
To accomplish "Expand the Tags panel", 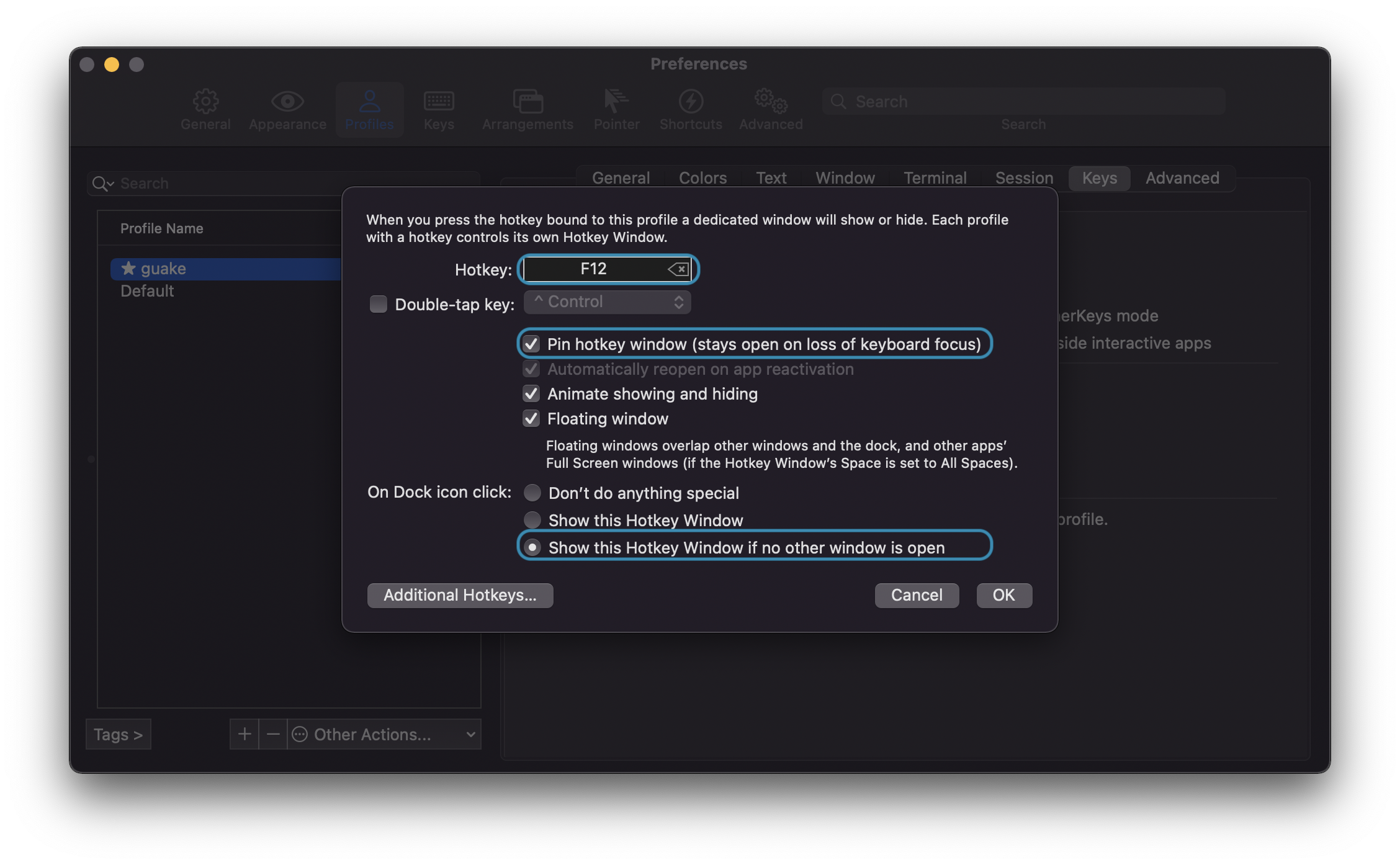I will [118, 734].
